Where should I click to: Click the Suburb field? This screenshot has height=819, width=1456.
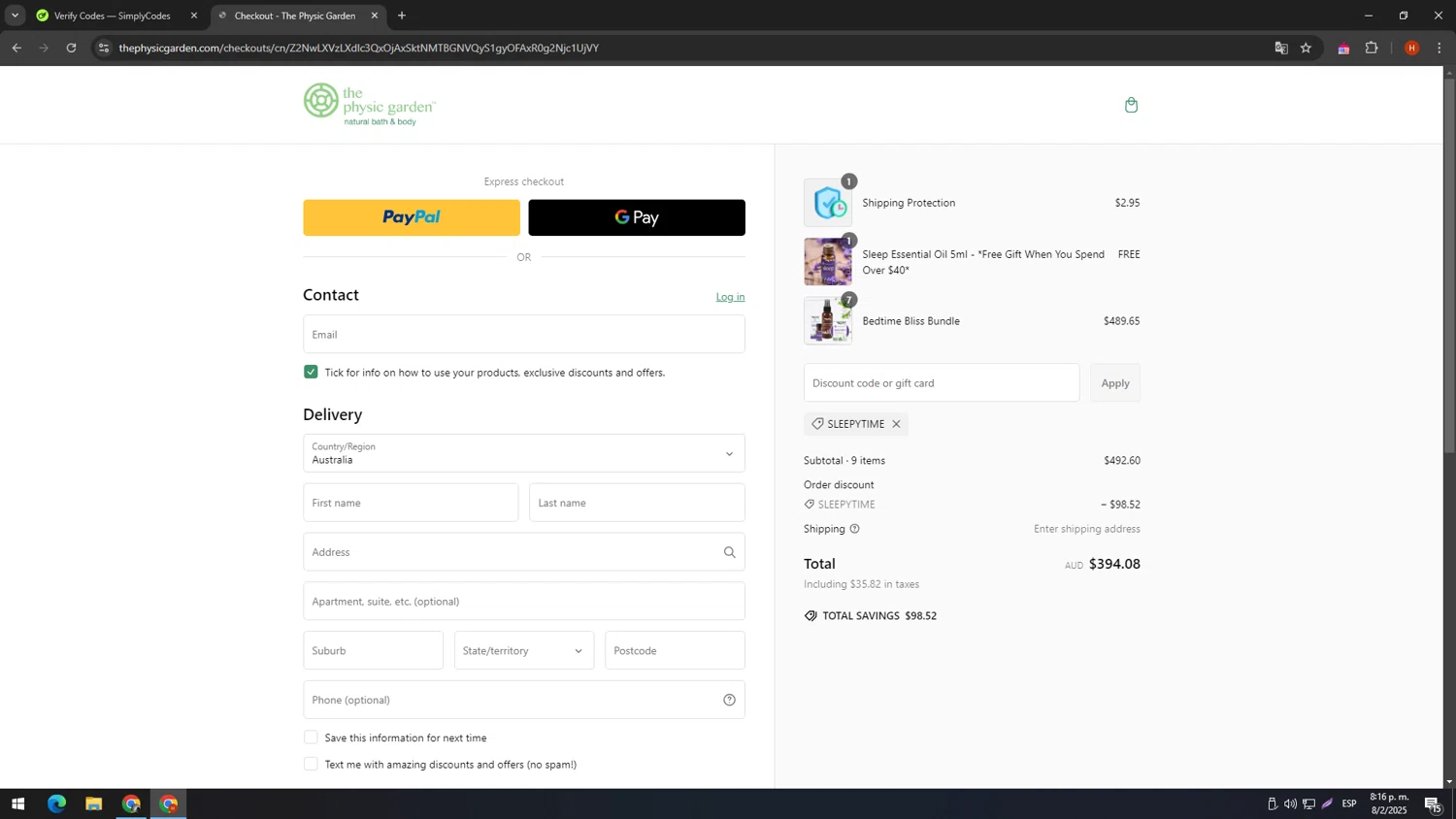pos(373,650)
